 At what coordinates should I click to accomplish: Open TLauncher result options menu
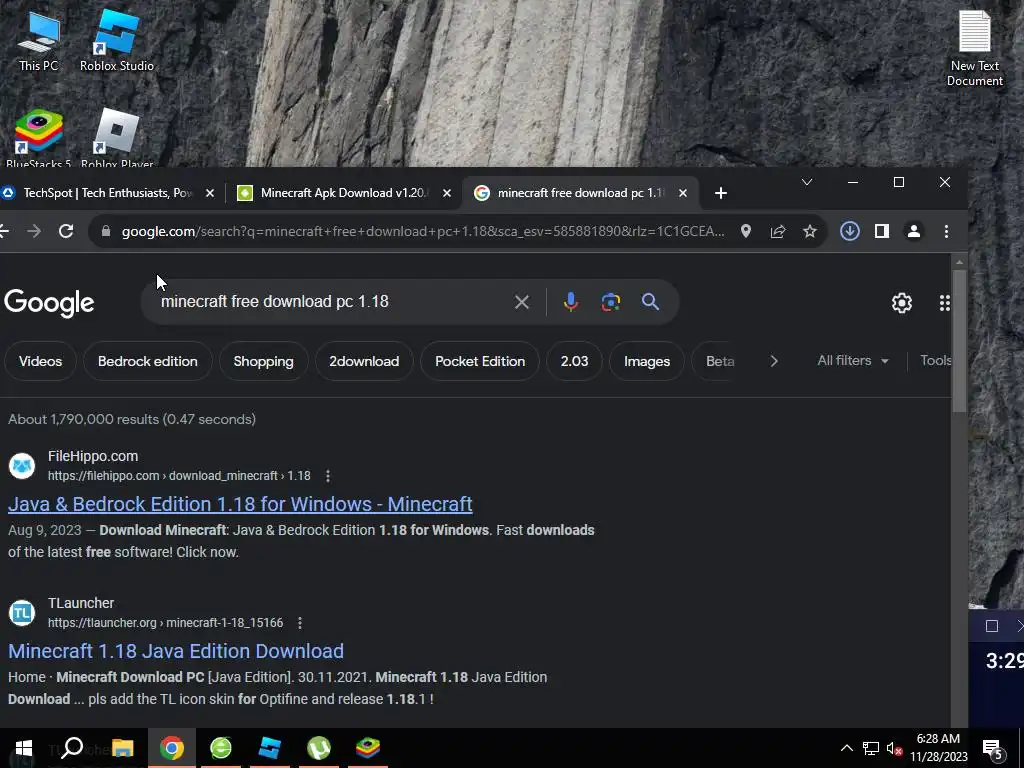point(300,623)
